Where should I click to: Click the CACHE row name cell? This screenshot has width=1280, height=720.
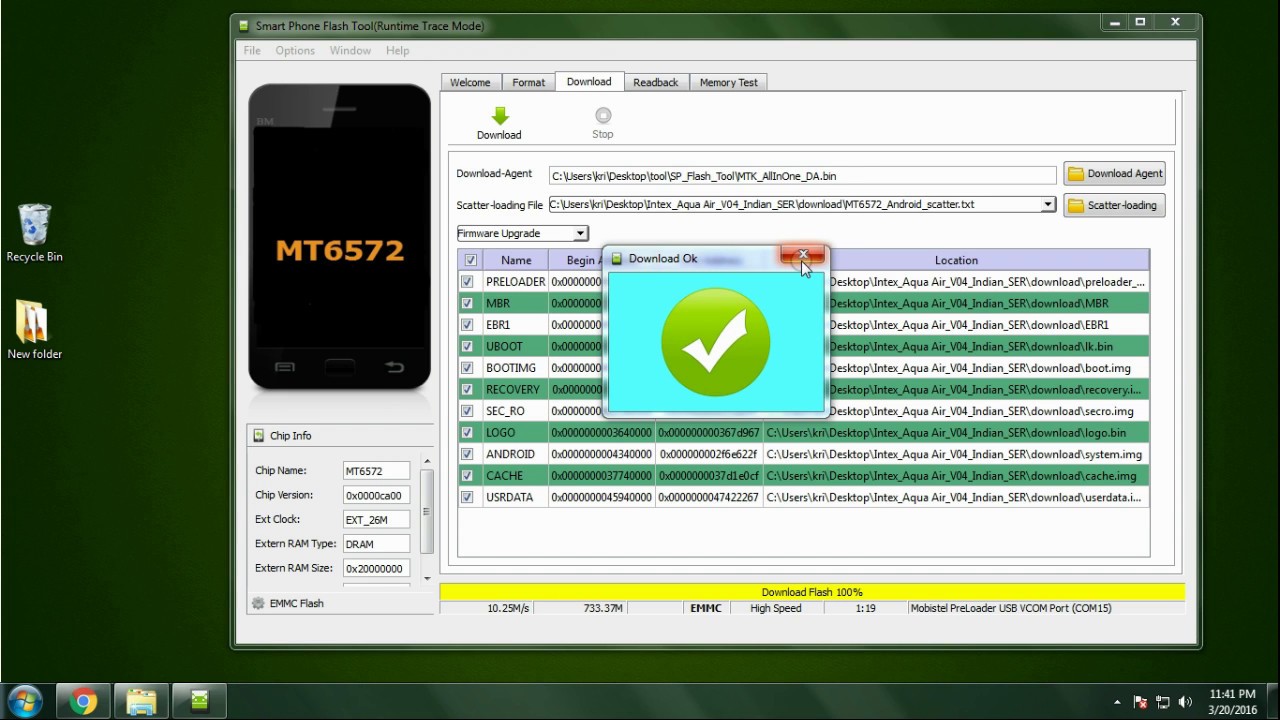click(x=516, y=476)
